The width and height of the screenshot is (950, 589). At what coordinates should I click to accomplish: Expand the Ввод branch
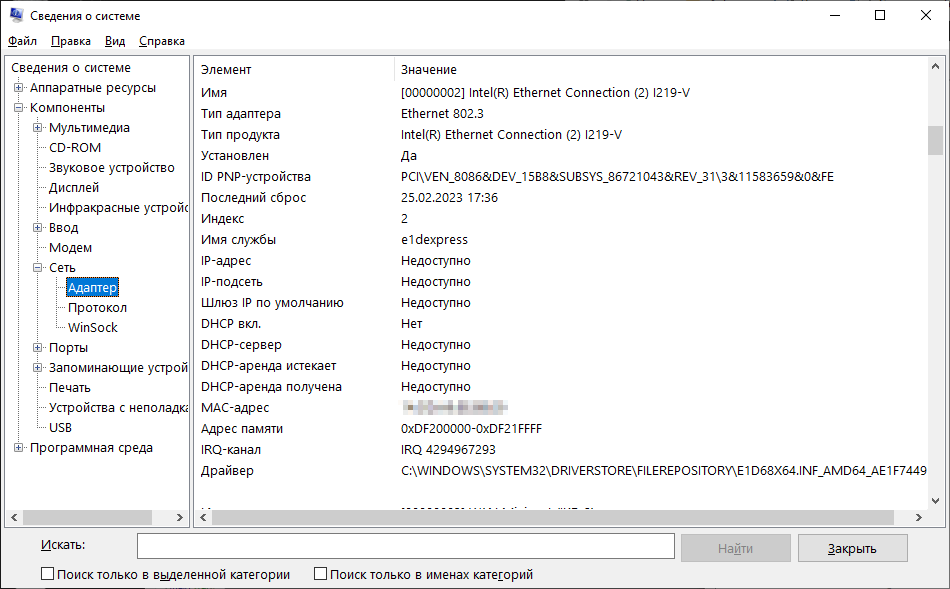point(37,228)
